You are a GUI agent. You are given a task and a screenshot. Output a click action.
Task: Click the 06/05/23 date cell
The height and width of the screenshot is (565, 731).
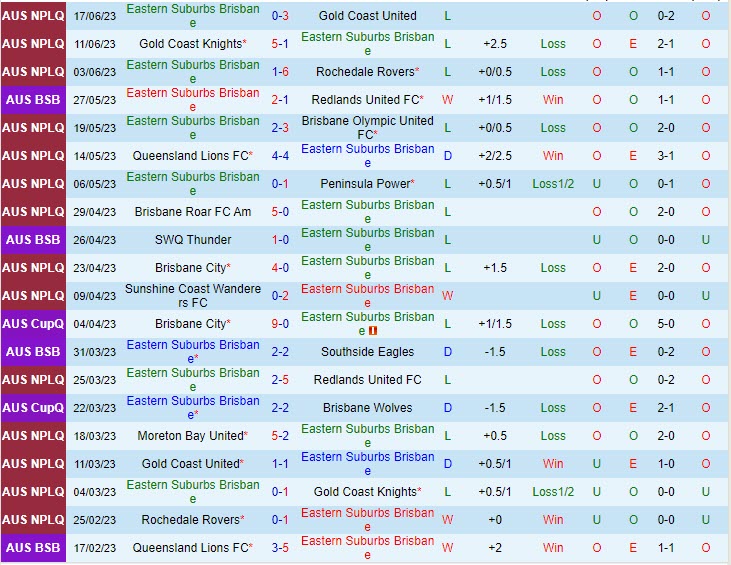95,184
